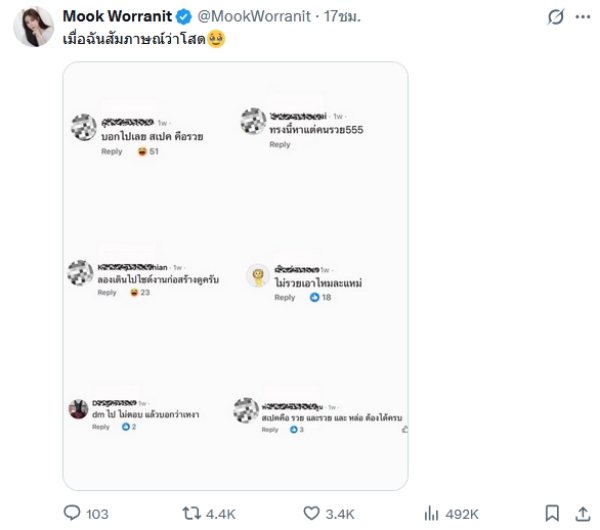This screenshot has height=530, width=600.
Task: Click the Grok icon at the post's top right
Action: coord(555,18)
